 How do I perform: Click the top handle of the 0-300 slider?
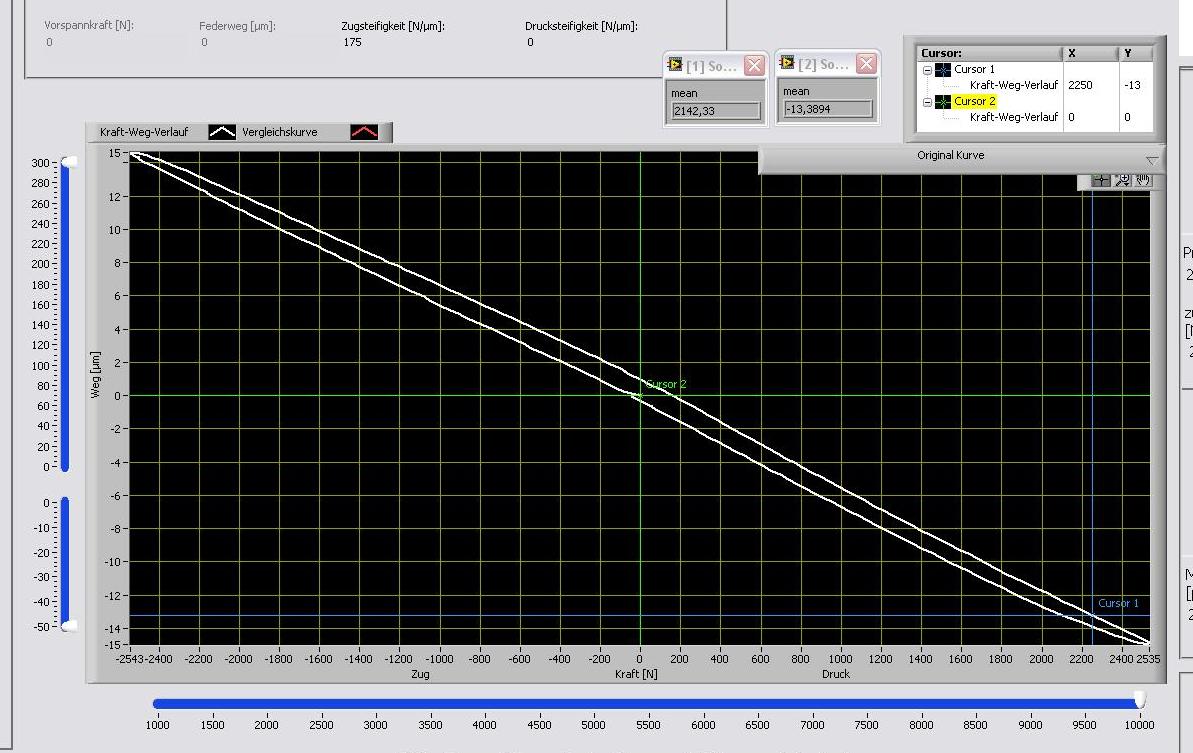[x=68, y=162]
